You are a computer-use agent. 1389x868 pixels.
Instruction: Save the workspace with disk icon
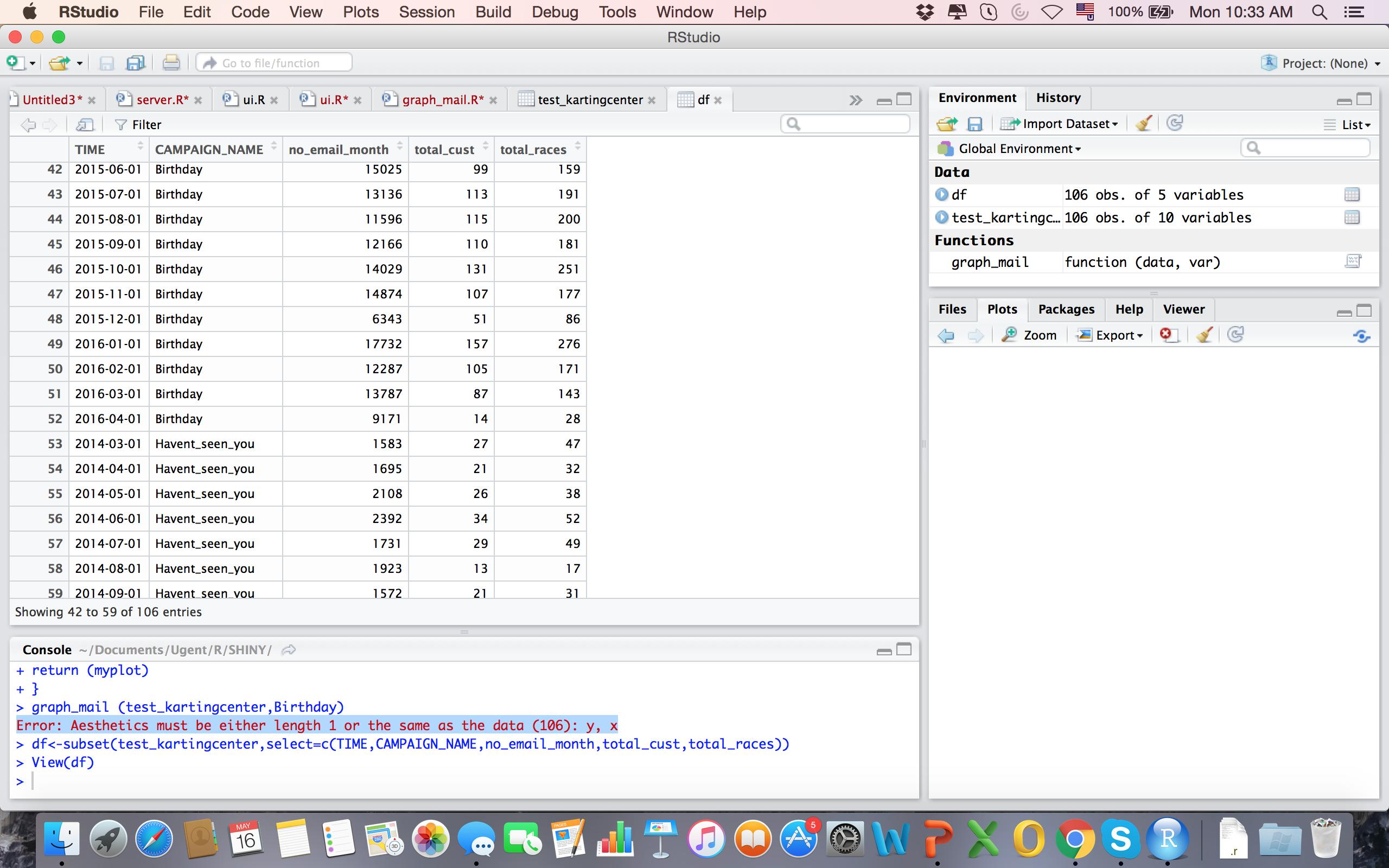coord(976,123)
